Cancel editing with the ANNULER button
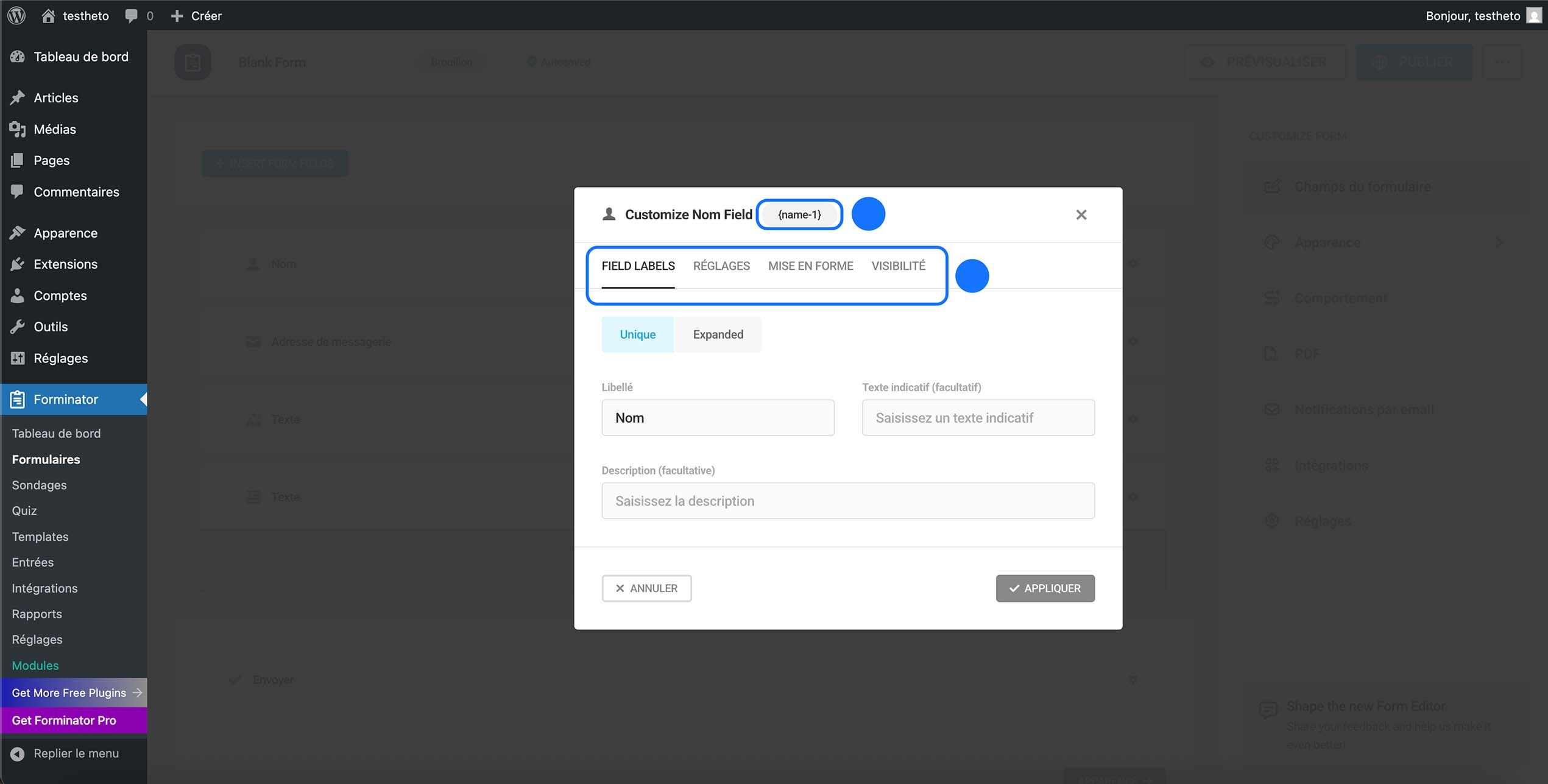This screenshot has width=1548, height=784. [x=646, y=588]
